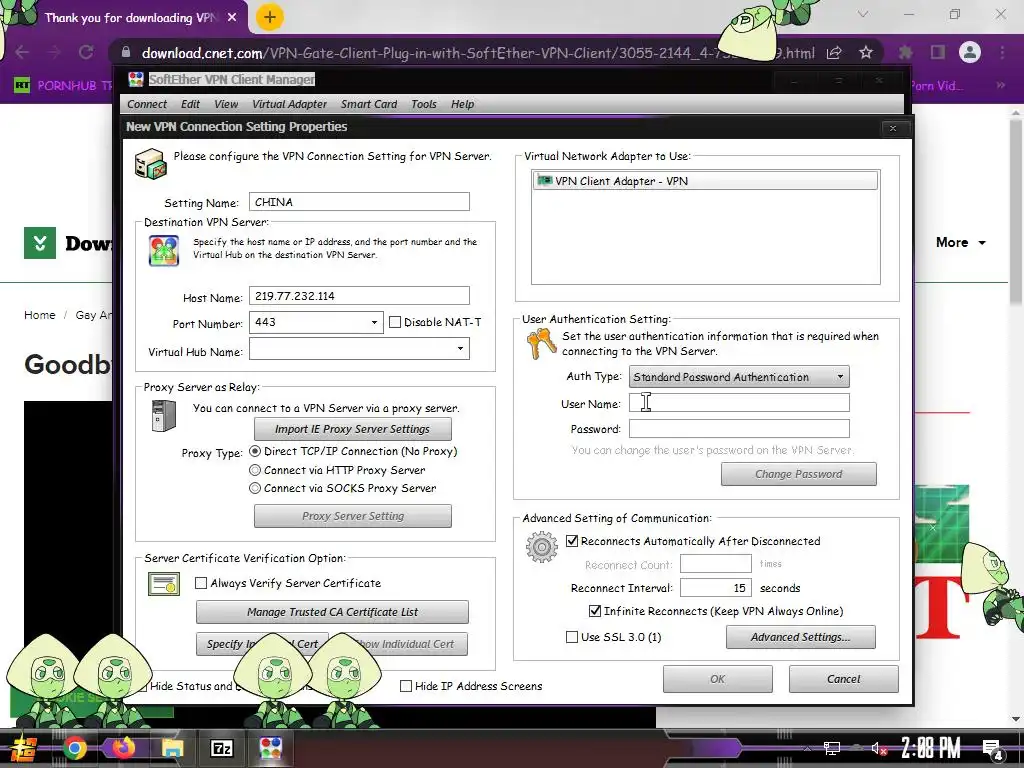Click the advanced communication gear icon

coord(542,547)
